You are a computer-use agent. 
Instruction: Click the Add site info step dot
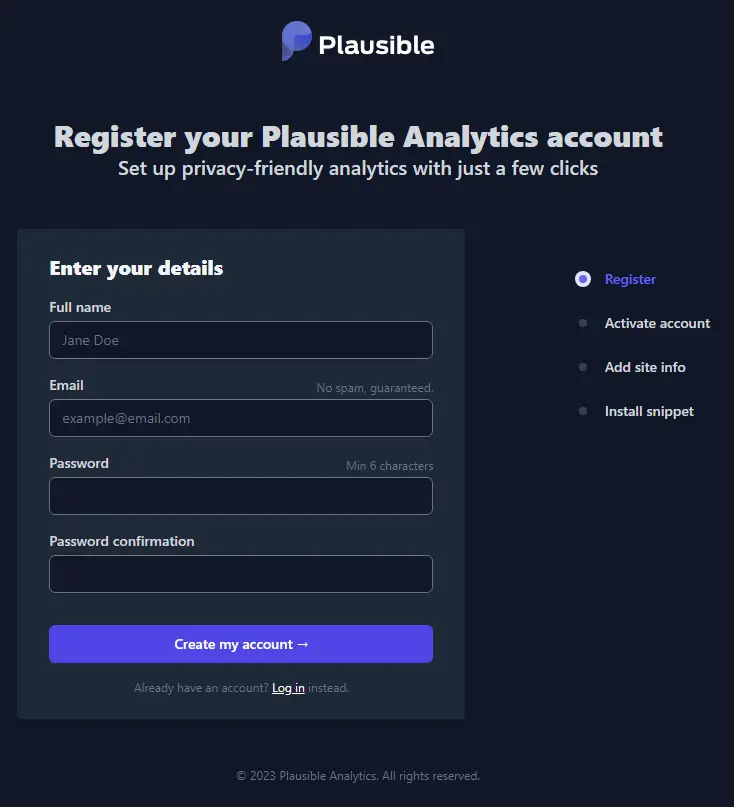tap(583, 367)
